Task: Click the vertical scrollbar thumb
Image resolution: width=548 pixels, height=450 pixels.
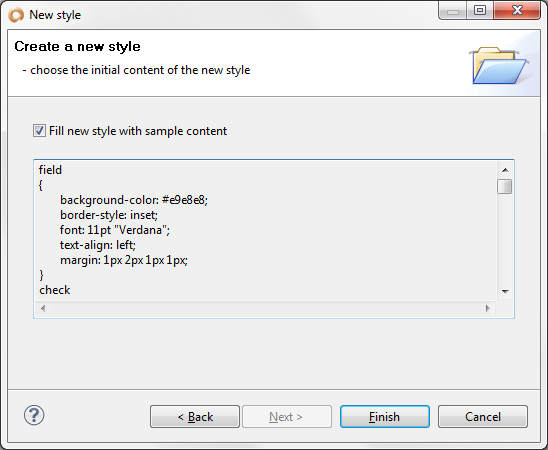Action: pyautogui.click(x=505, y=186)
